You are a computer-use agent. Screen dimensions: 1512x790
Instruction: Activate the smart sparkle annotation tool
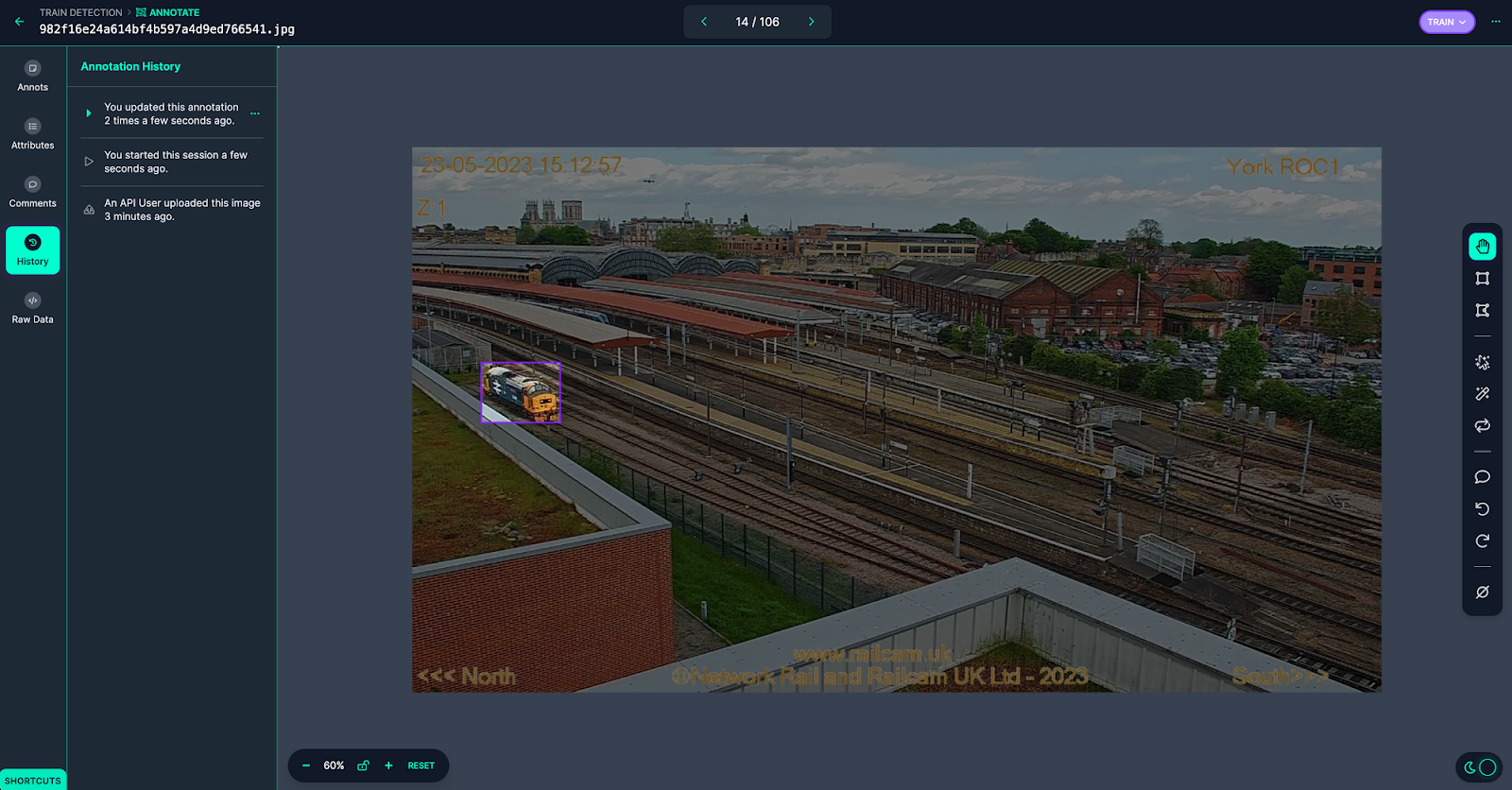coord(1482,362)
